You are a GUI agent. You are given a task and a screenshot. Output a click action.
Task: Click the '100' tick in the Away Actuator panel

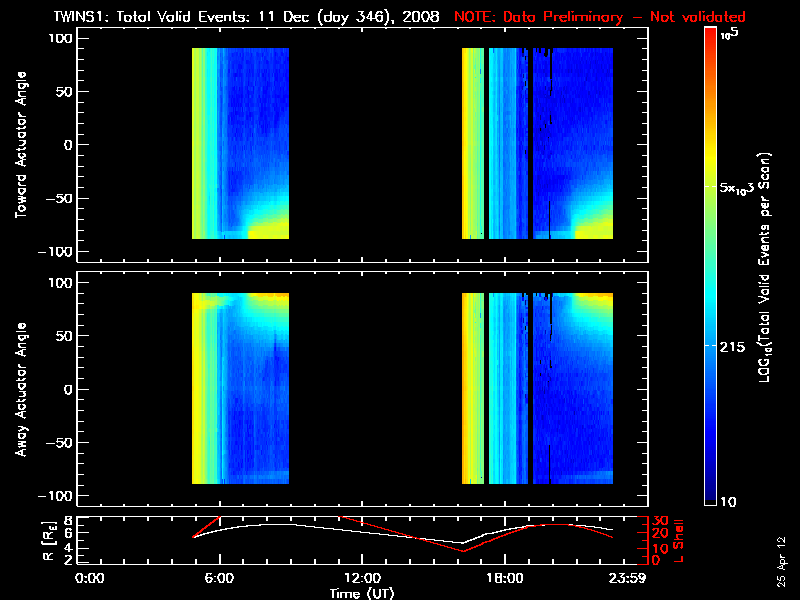[x=61, y=283]
